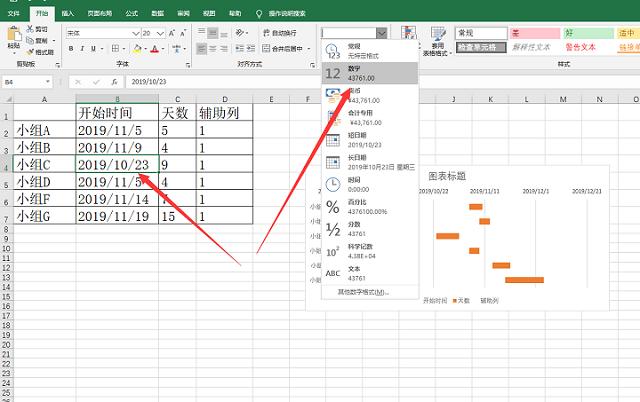Choose Accounting (会计专用) format option

[370, 118]
